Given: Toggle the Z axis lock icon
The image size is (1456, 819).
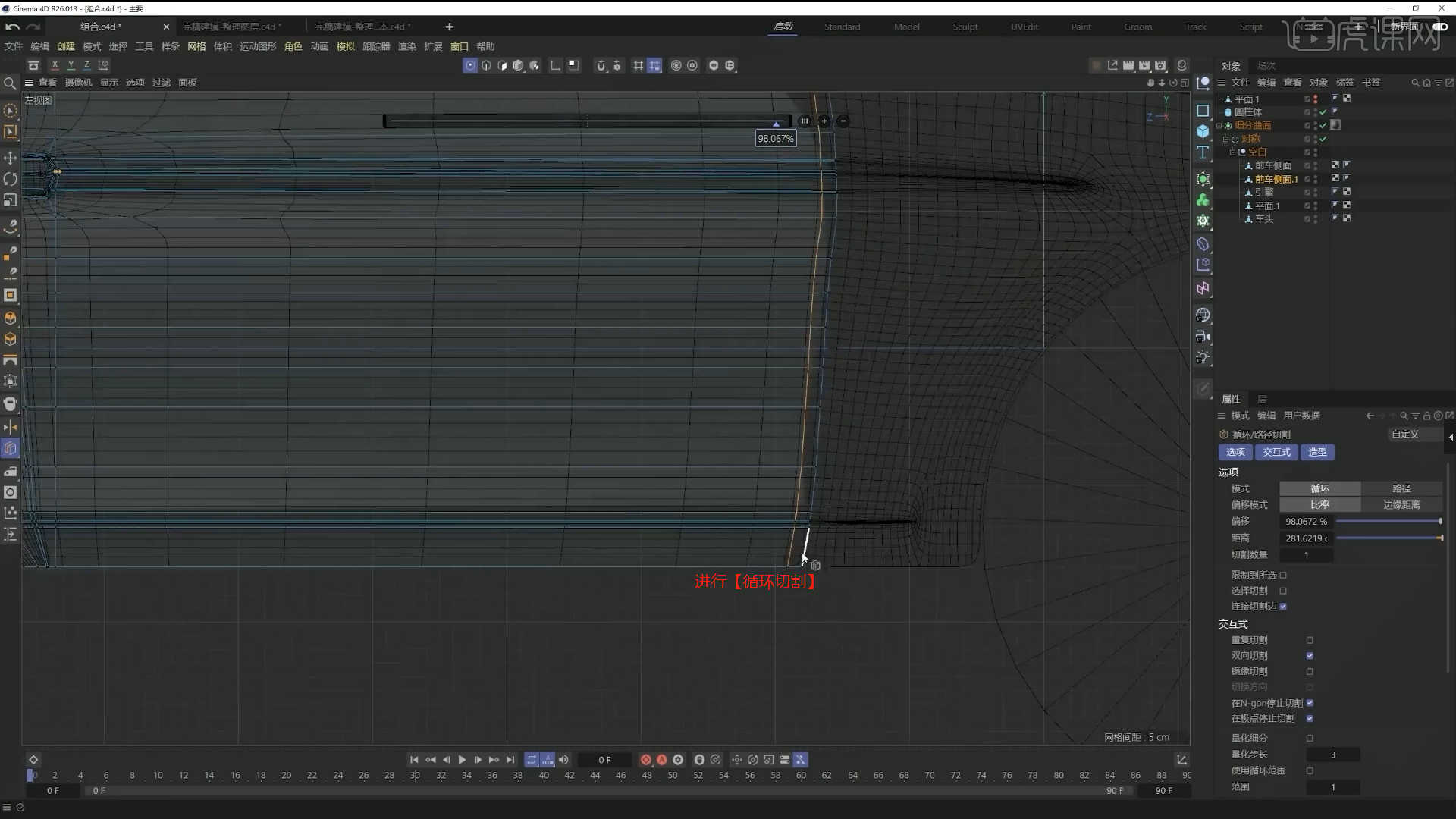Looking at the screenshot, I should click(86, 65).
